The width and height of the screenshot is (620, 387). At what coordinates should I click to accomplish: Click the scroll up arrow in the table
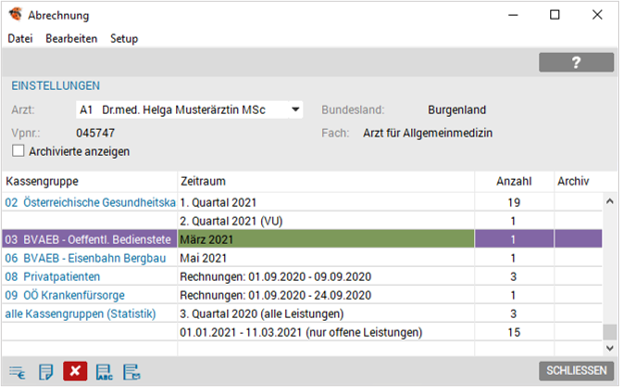pos(610,202)
